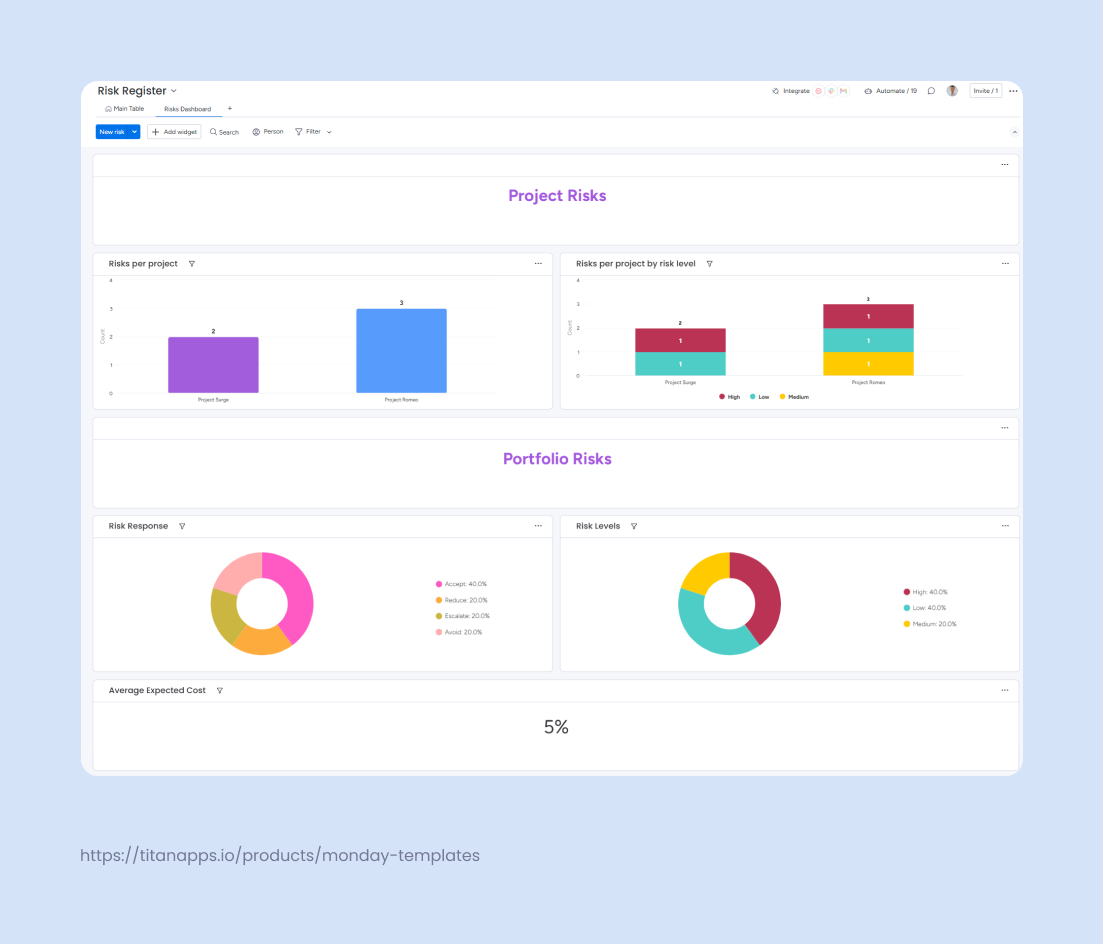Click the Add widget button
This screenshot has height=944, width=1103.
pos(174,131)
